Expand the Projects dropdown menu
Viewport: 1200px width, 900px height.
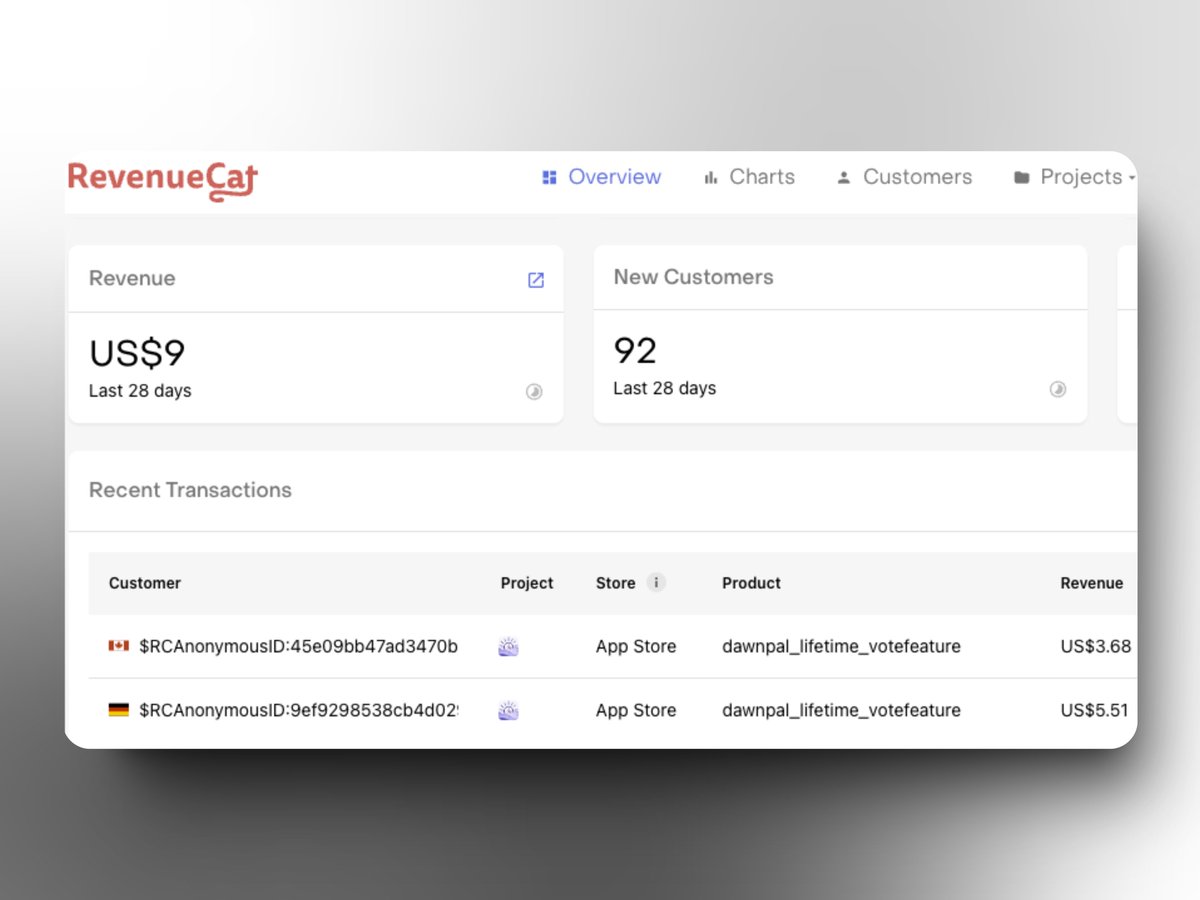coord(1075,177)
